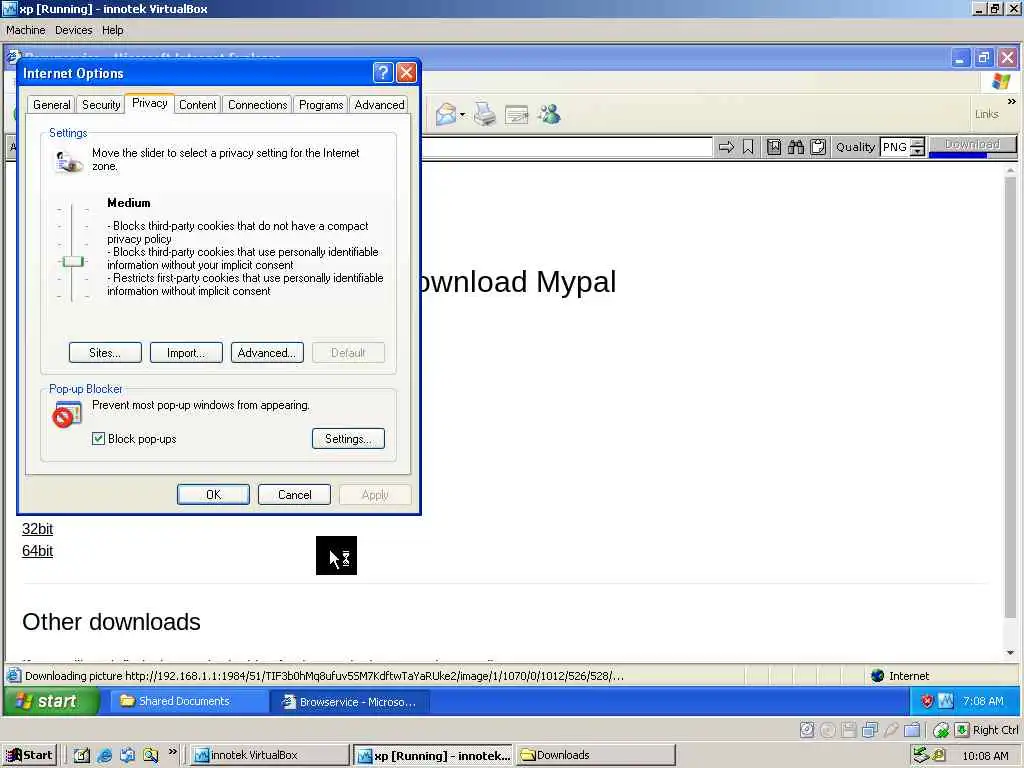
Task: Click the privacy level slider handle
Action: [x=72, y=262]
